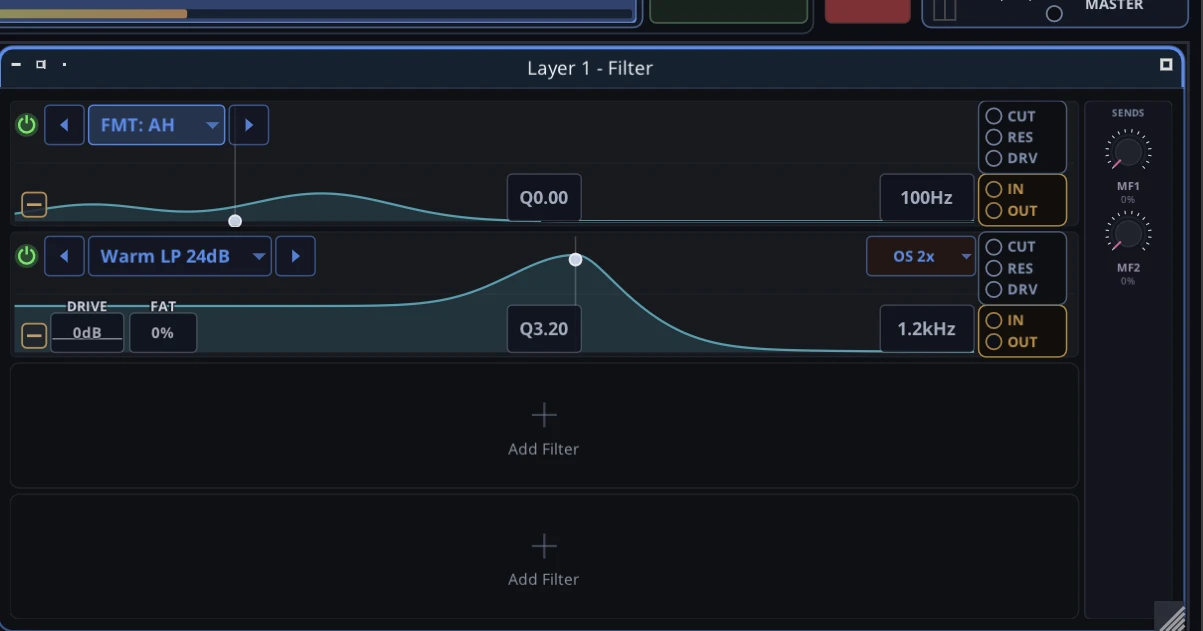Open the Warm LP 24dB filter type dropdown

click(x=180, y=256)
